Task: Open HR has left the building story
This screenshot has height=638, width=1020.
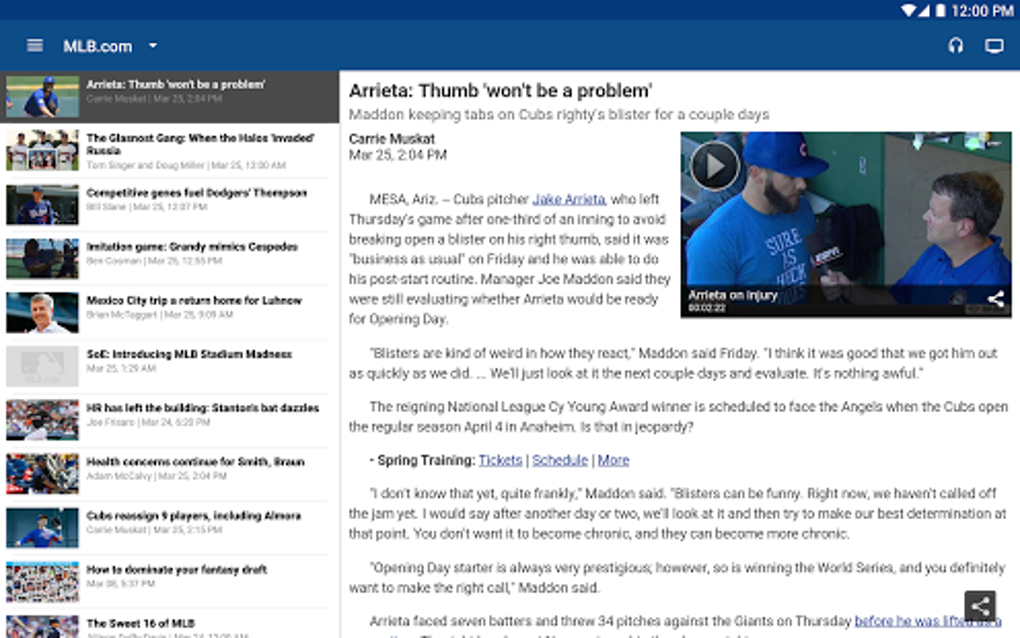Action: (x=170, y=420)
